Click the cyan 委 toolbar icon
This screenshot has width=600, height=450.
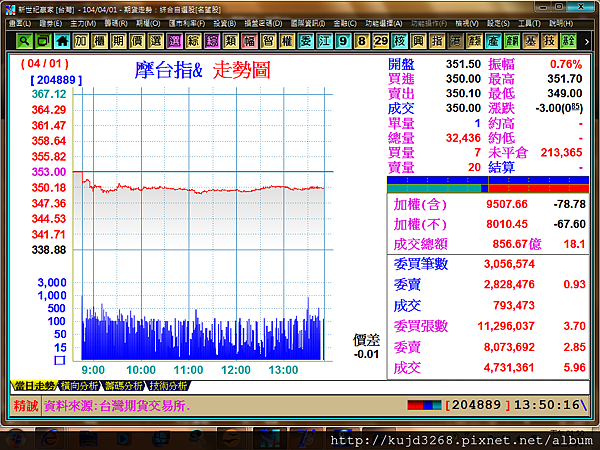(306, 41)
